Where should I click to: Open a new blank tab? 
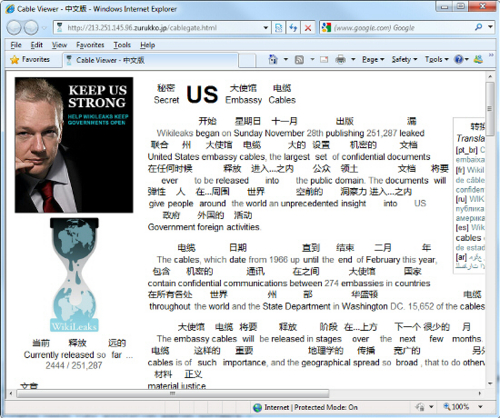tap(247, 60)
